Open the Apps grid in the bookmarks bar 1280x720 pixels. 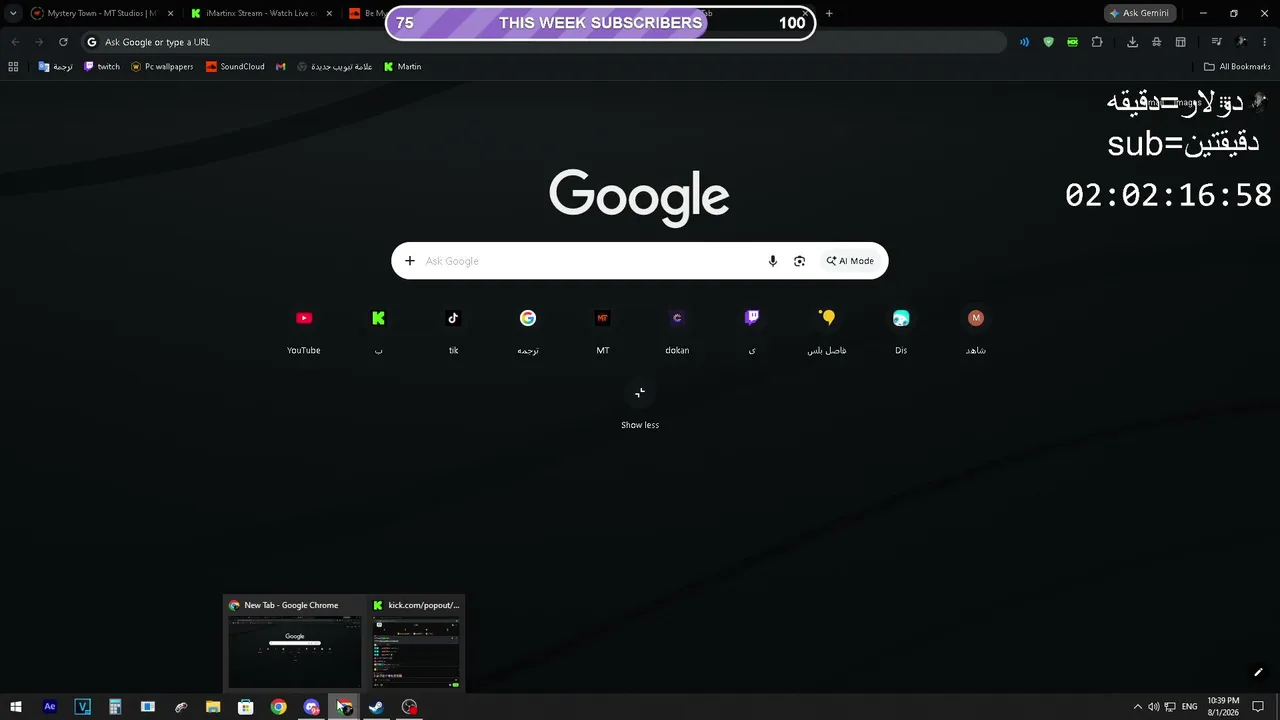point(13,67)
